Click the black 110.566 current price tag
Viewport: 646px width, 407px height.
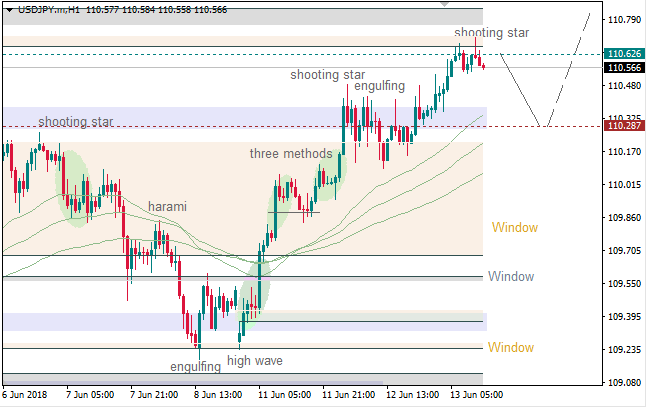[x=623, y=68]
